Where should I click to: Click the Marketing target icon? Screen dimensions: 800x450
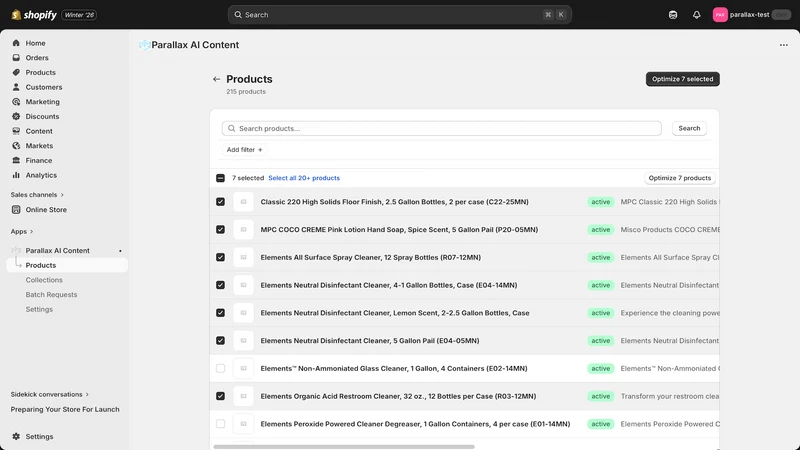tap(16, 102)
